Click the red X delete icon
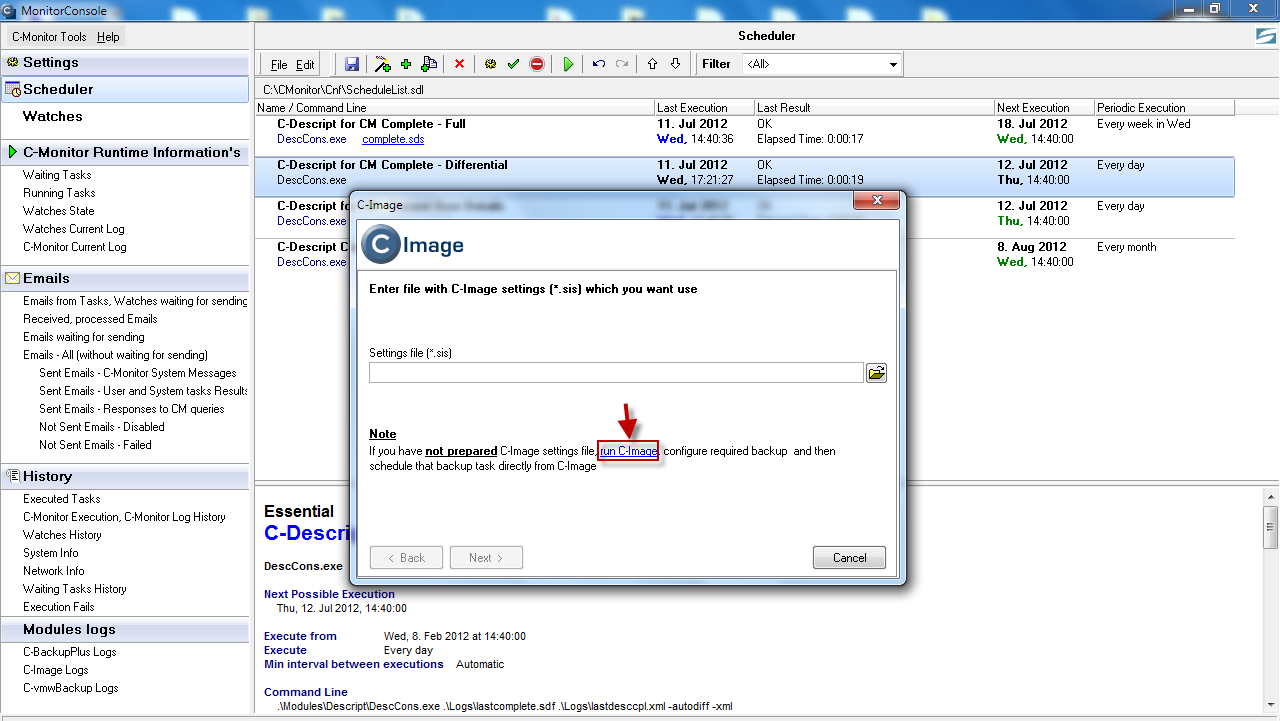Image resolution: width=1280 pixels, height=721 pixels. [x=460, y=64]
